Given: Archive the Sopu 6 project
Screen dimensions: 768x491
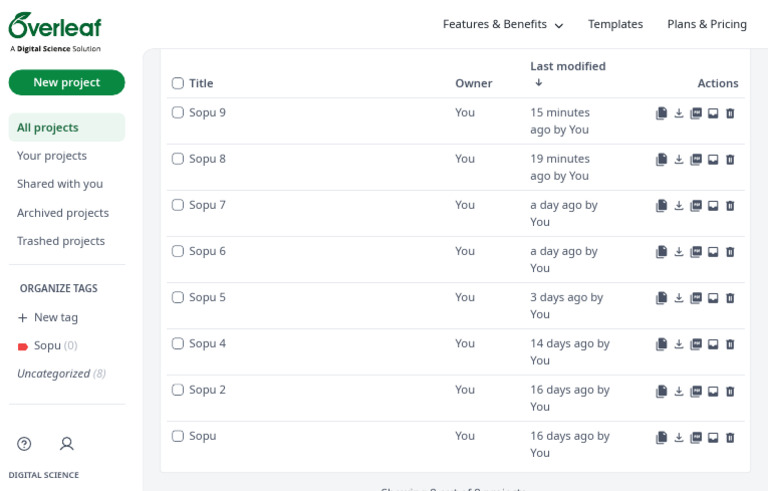Looking at the screenshot, I should 713,252.
